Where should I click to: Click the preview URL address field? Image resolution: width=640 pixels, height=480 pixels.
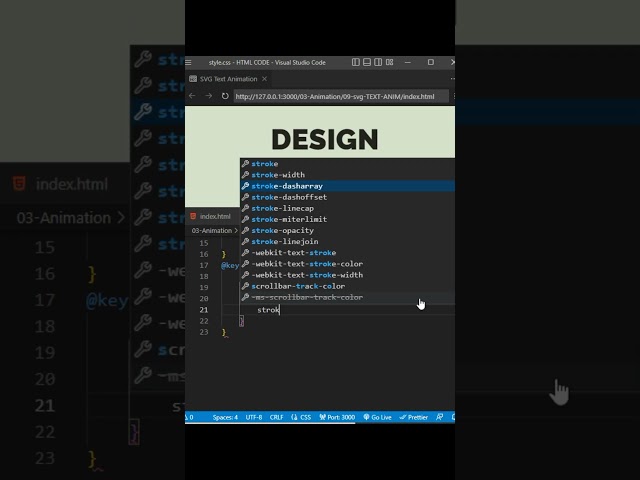[x=341, y=96]
